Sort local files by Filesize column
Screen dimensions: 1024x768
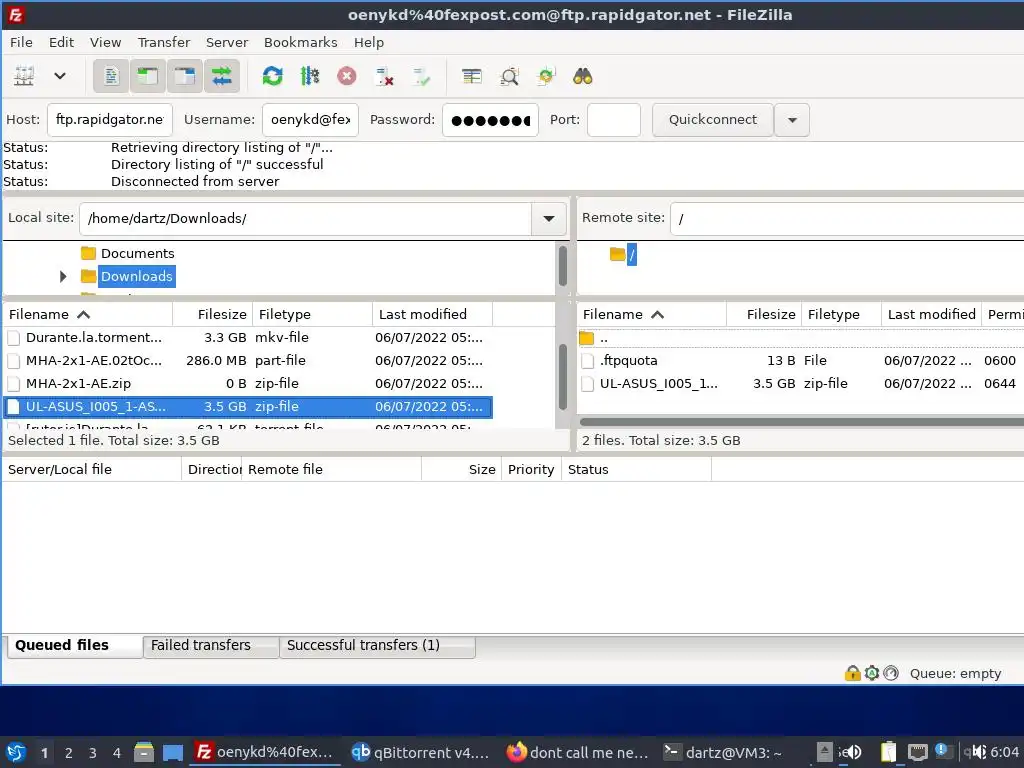[x=211, y=315]
